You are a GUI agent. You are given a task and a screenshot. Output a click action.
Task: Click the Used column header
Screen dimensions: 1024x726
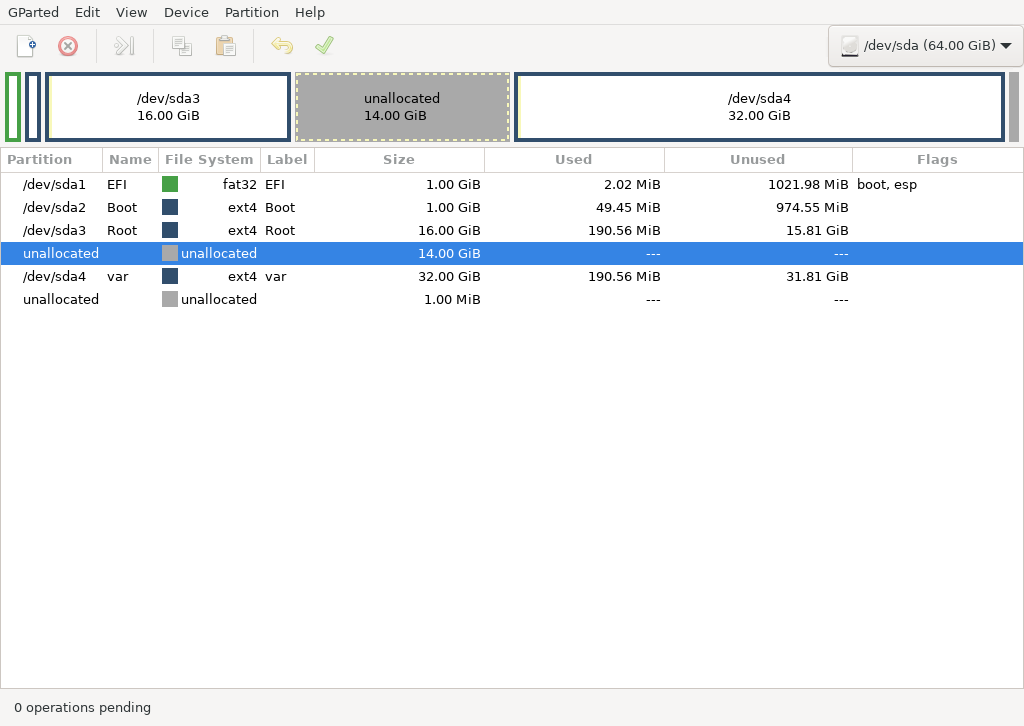click(x=574, y=160)
